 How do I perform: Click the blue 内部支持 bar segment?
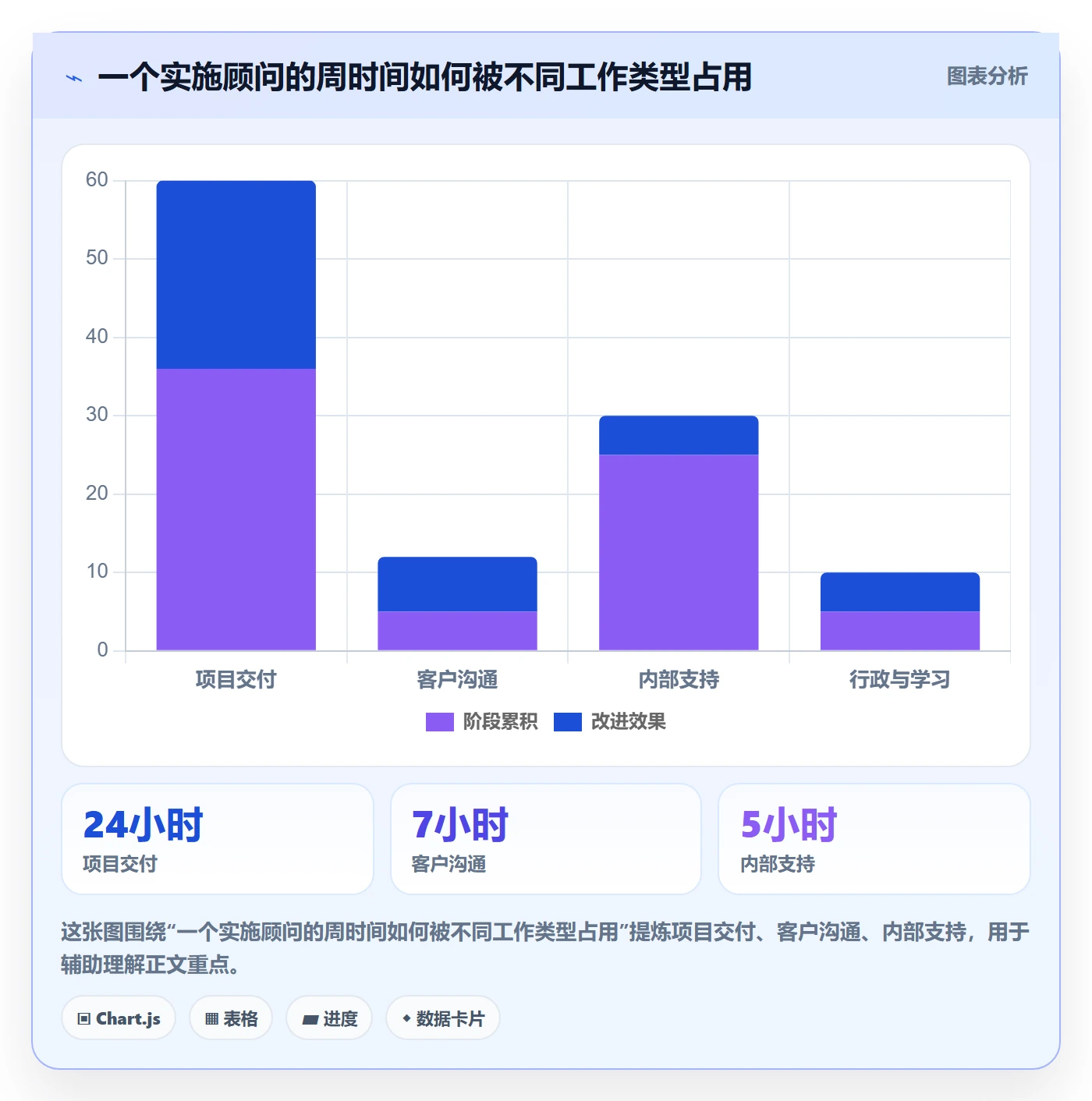coord(679,435)
